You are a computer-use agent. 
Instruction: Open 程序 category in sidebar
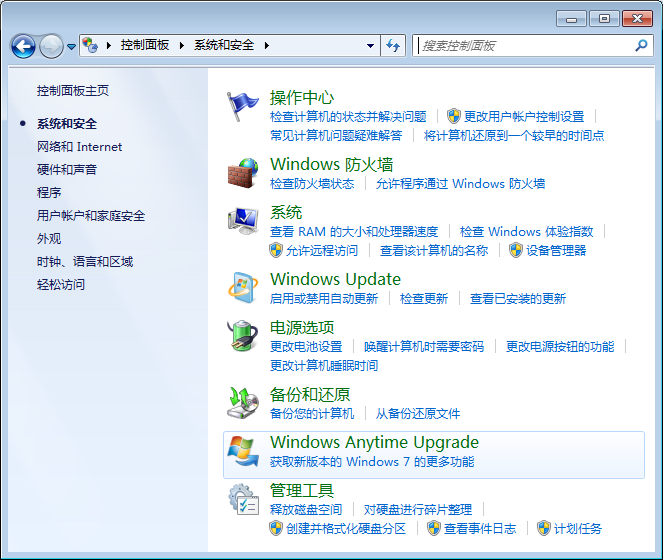pos(49,192)
